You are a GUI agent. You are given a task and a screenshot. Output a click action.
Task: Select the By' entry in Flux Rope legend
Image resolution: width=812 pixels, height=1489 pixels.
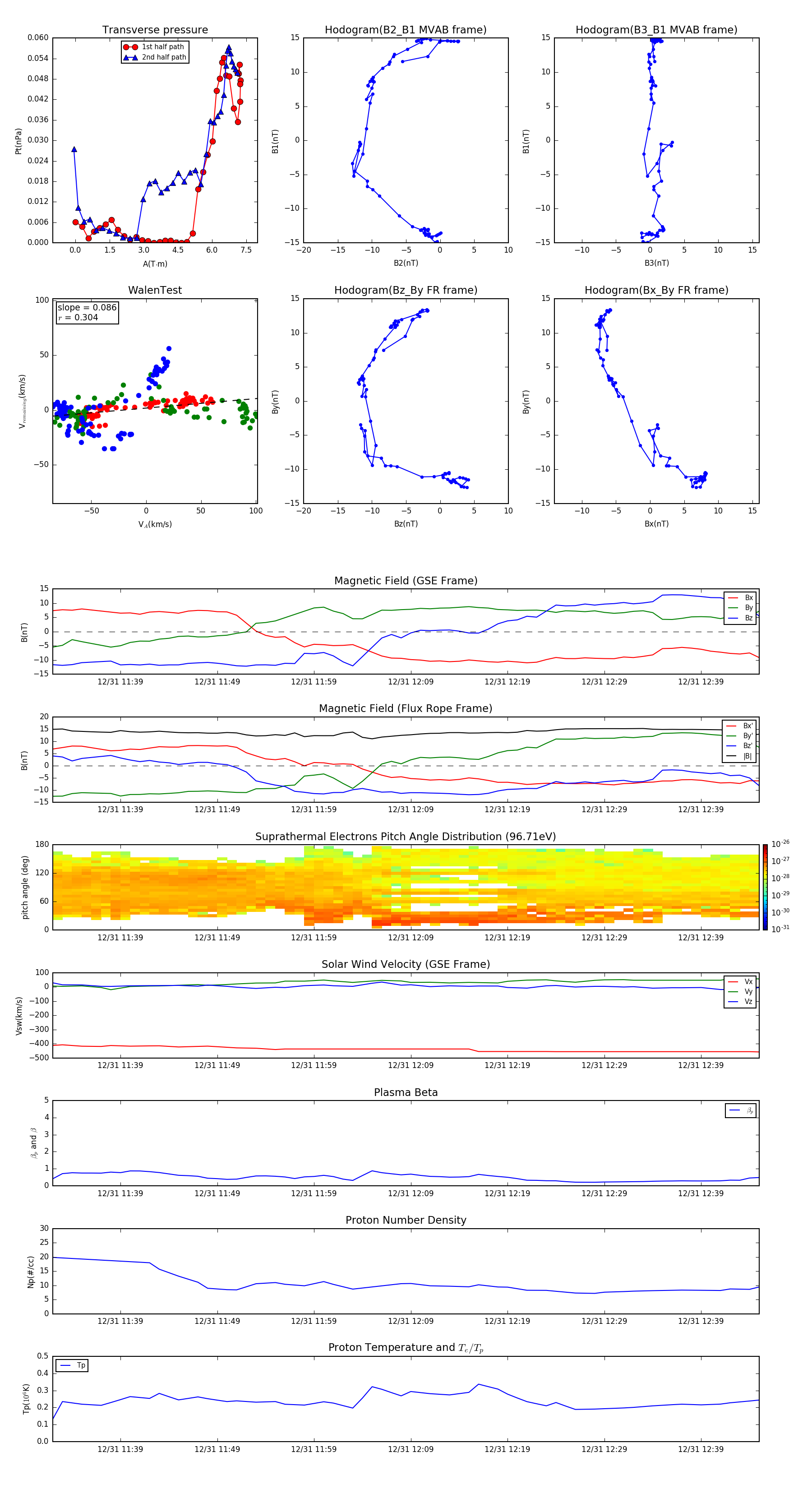tap(739, 736)
